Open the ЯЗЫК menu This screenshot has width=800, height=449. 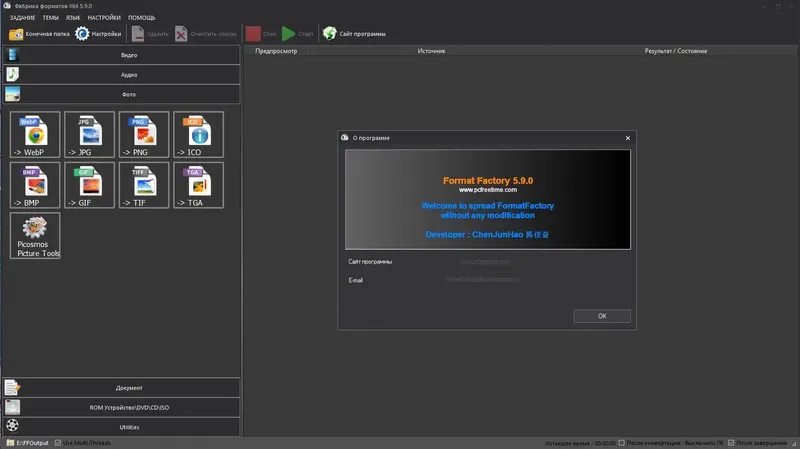73,17
